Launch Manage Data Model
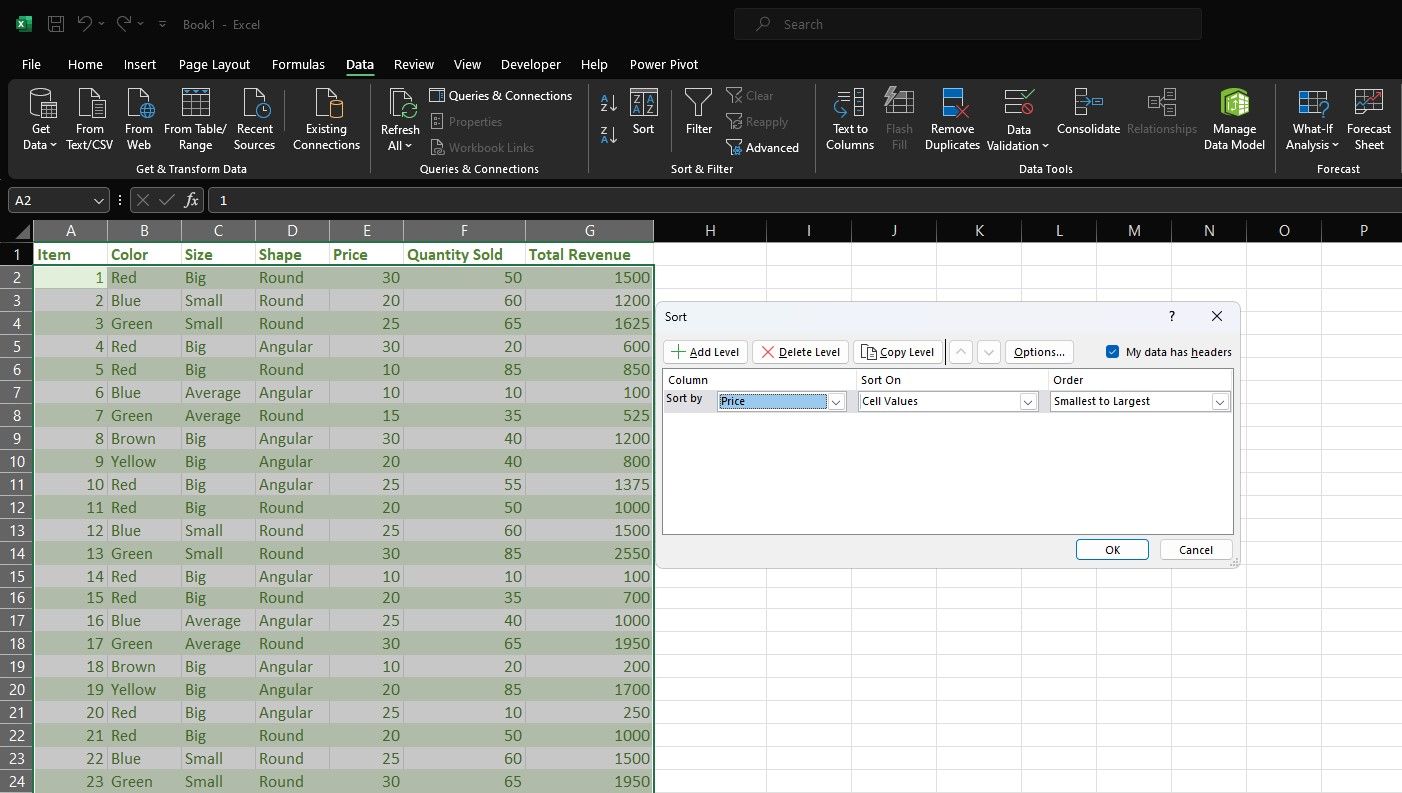This screenshot has height=793, width=1402. point(1234,118)
